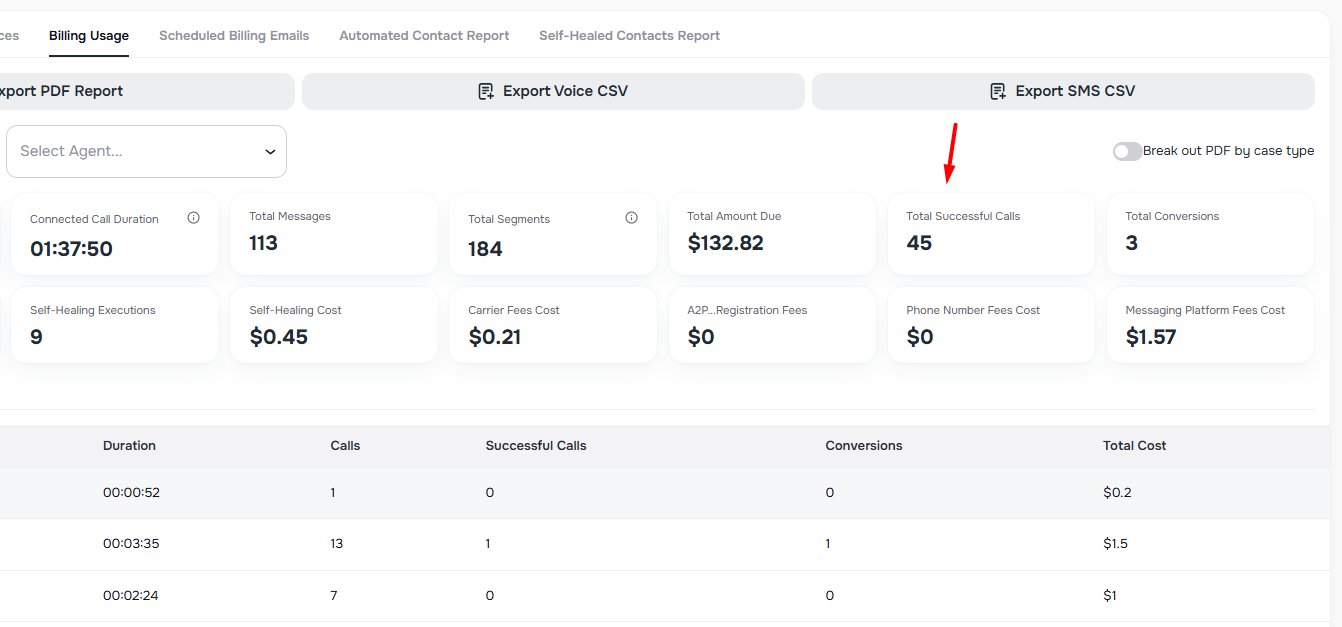Click info icon on Total Segments card
The height and width of the screenshot is (627, 1342).
pyautogui.click(x=631, y=218)
